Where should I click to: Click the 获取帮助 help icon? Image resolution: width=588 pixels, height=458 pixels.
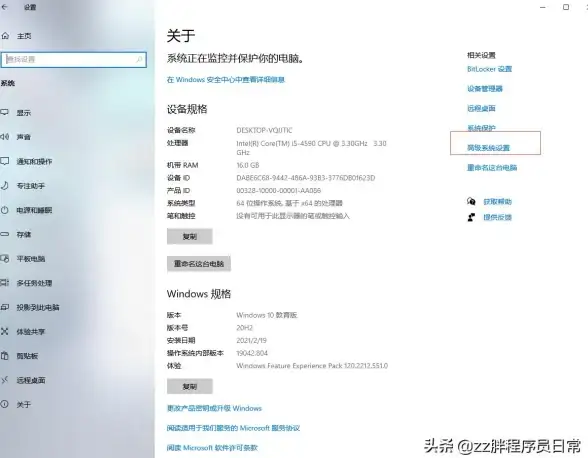[471, 201]
